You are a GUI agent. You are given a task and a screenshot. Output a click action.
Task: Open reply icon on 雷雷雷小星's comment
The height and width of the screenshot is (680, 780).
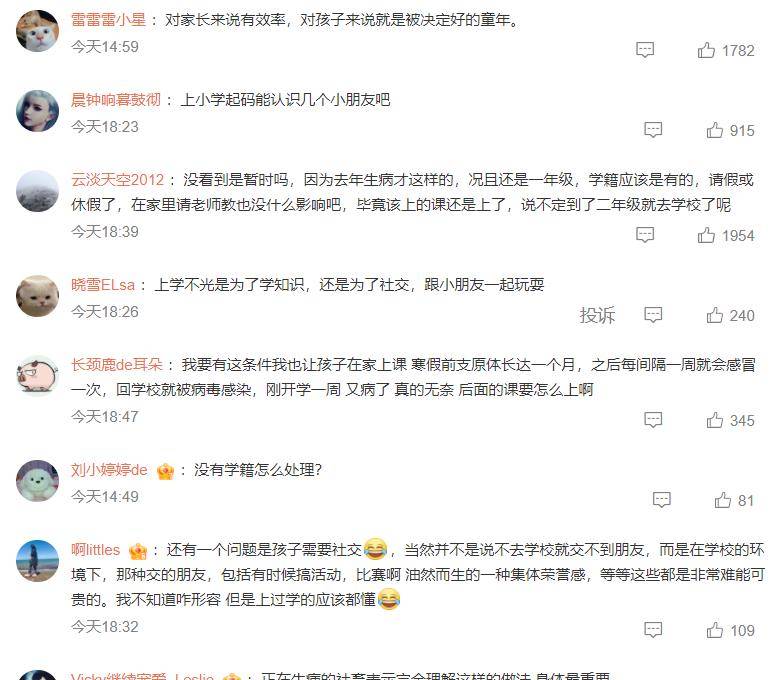[645, 50]
